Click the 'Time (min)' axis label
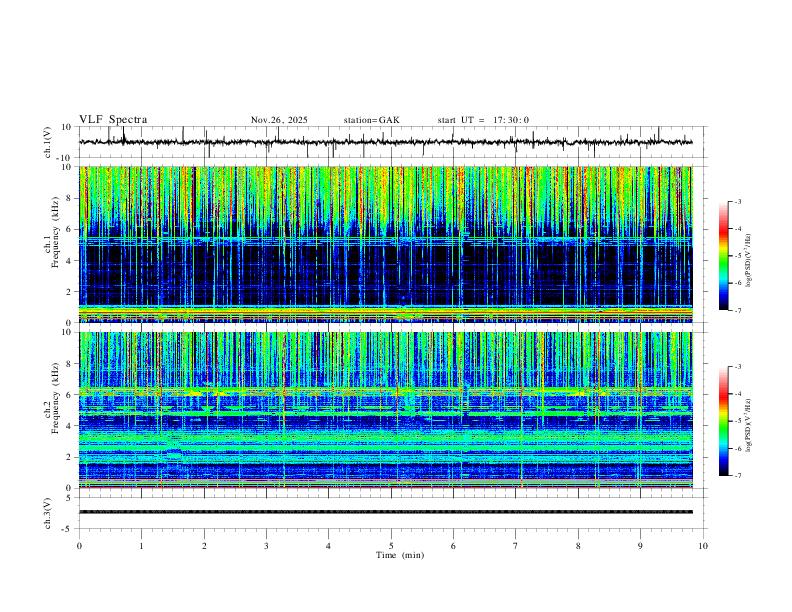Viewport: 792px width, 612px height. point(400,555)
